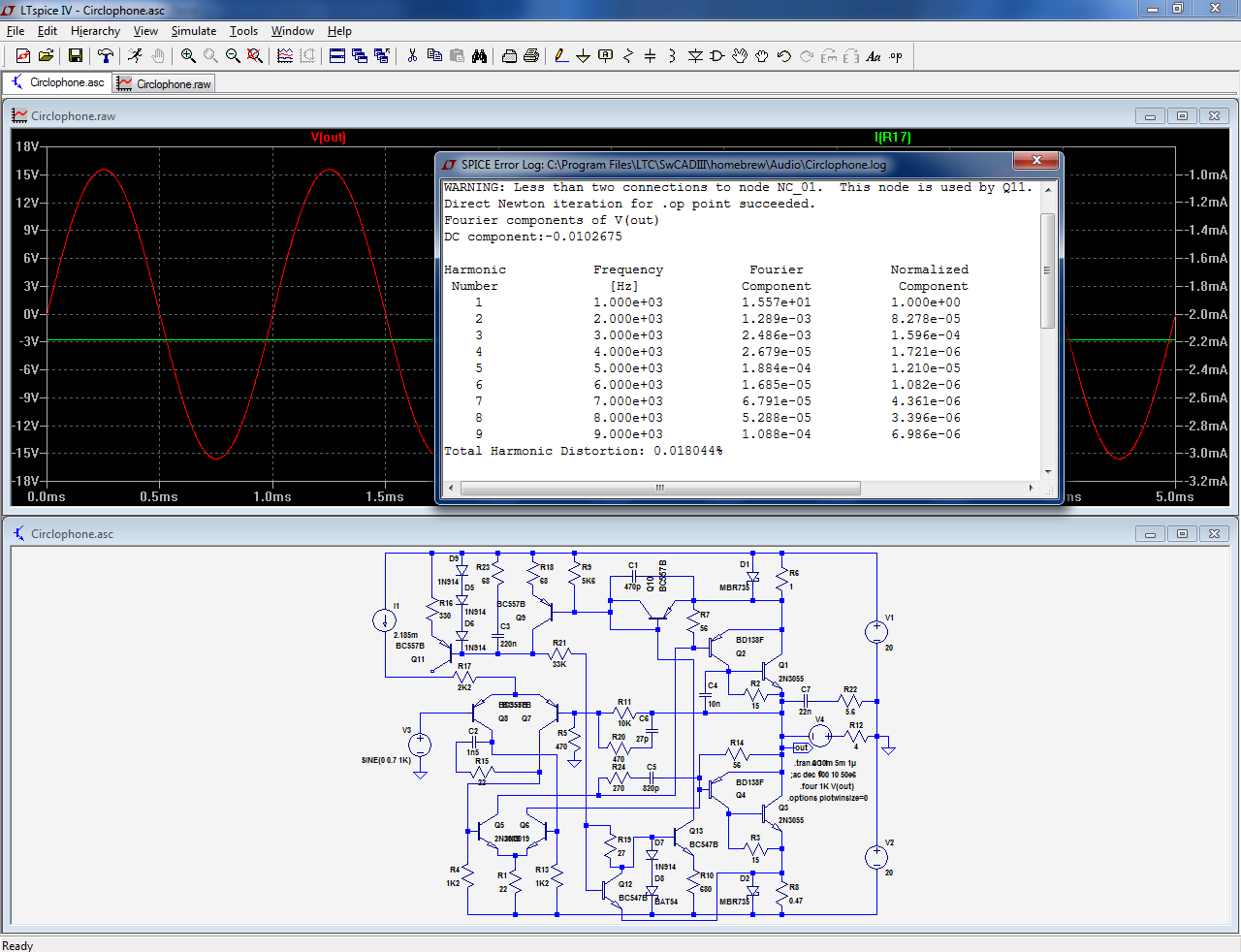The width and height of the screenshot is (1241, 952).
Task: Click the SPICE directive .op icon
Action: 896,56
